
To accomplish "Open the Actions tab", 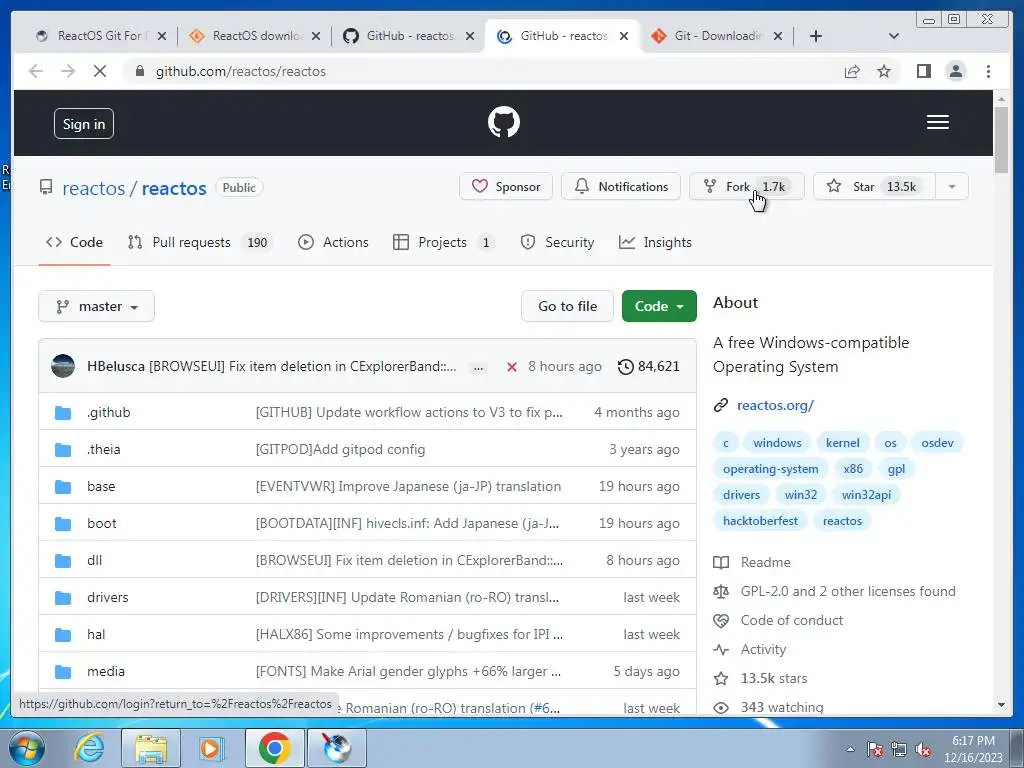I will pyautogui.click(x=333, y=242).
